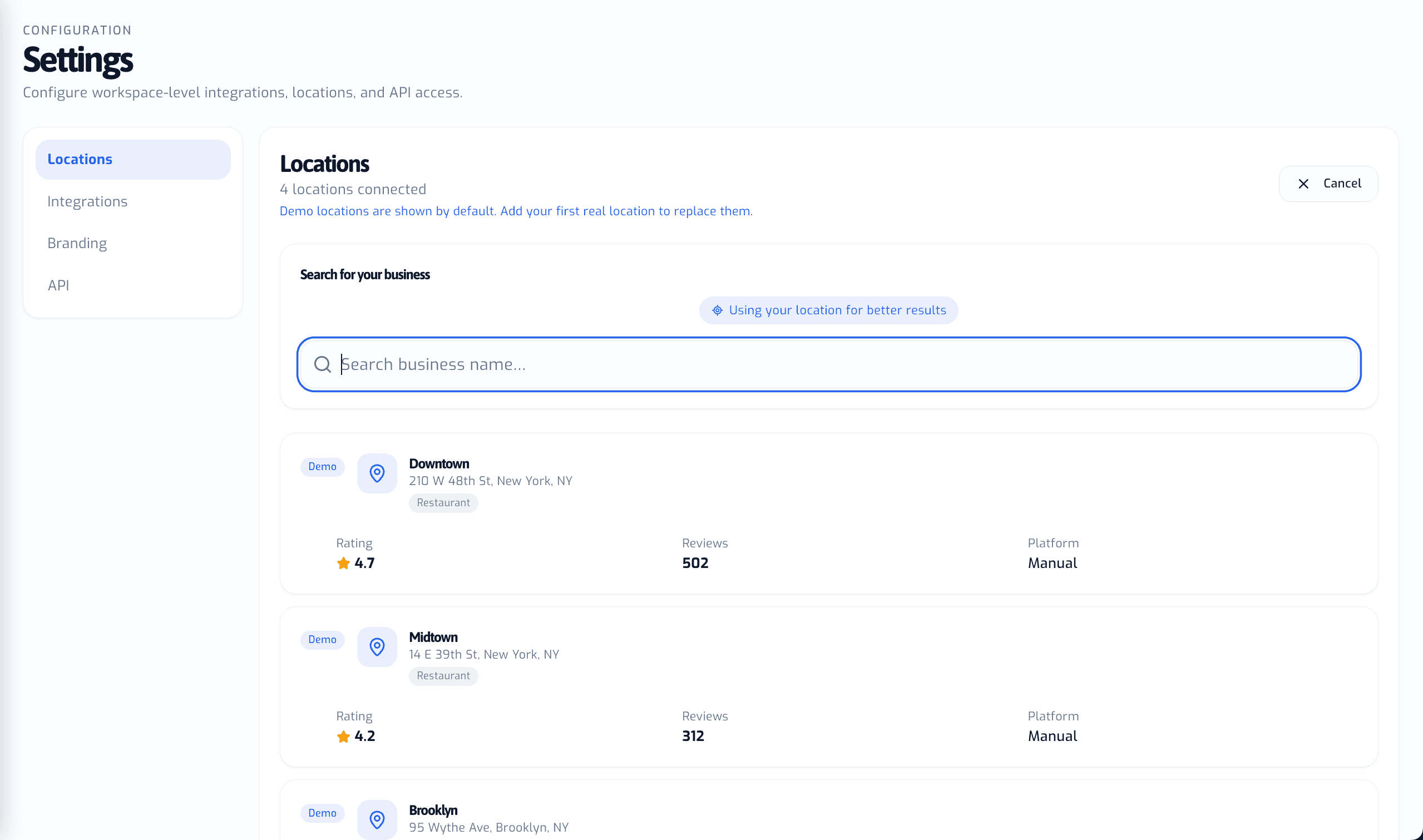Click the Demo badge on Downtown
This screenshot has width=1423, height=840.
(x=323, y=467)
